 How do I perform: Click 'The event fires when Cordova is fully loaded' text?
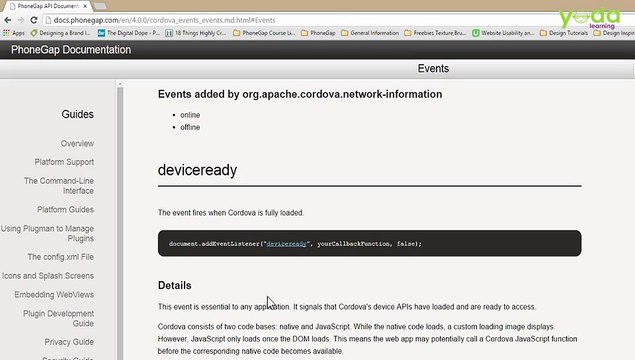coord(231,213)
